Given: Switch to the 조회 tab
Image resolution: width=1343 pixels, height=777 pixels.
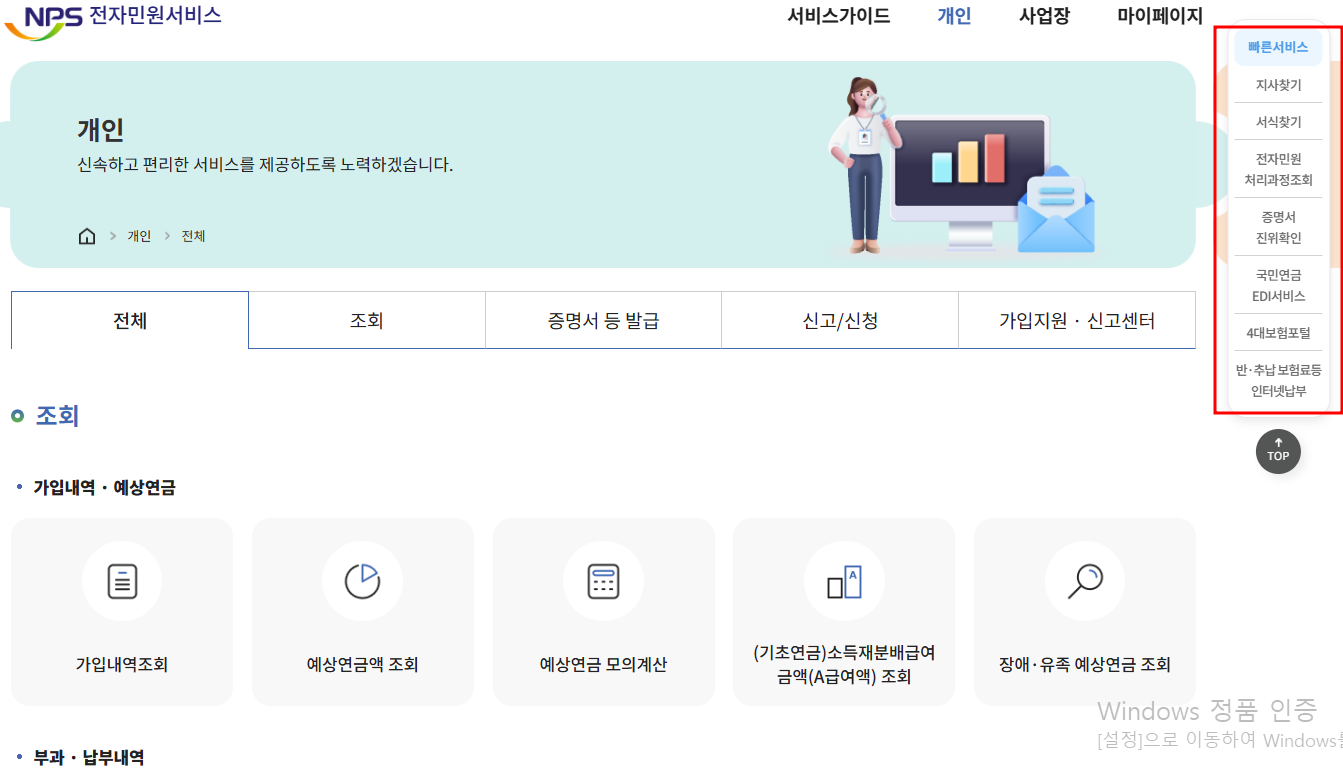Looking at the screenshot, I should (x=366, y=319).
